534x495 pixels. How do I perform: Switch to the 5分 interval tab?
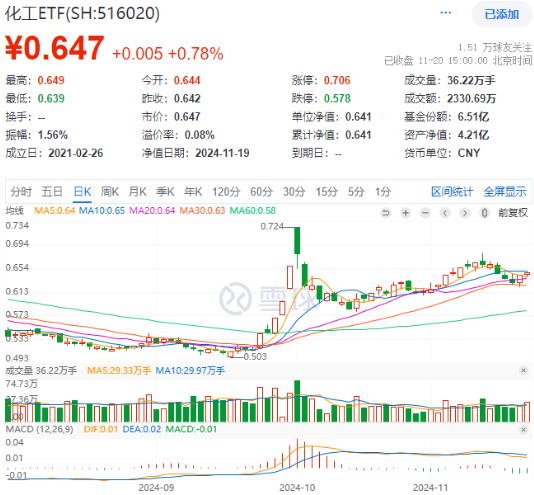[356, 192]
